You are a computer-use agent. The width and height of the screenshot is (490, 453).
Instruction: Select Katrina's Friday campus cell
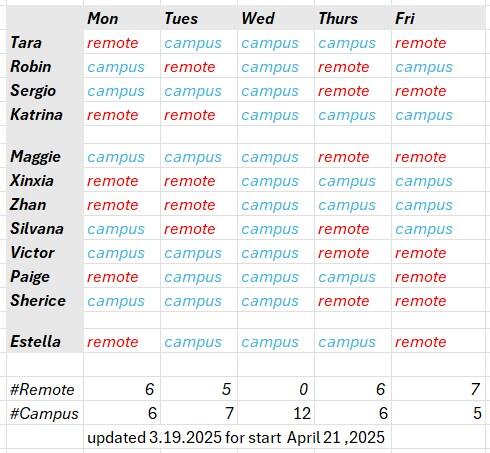click(439, 114)
